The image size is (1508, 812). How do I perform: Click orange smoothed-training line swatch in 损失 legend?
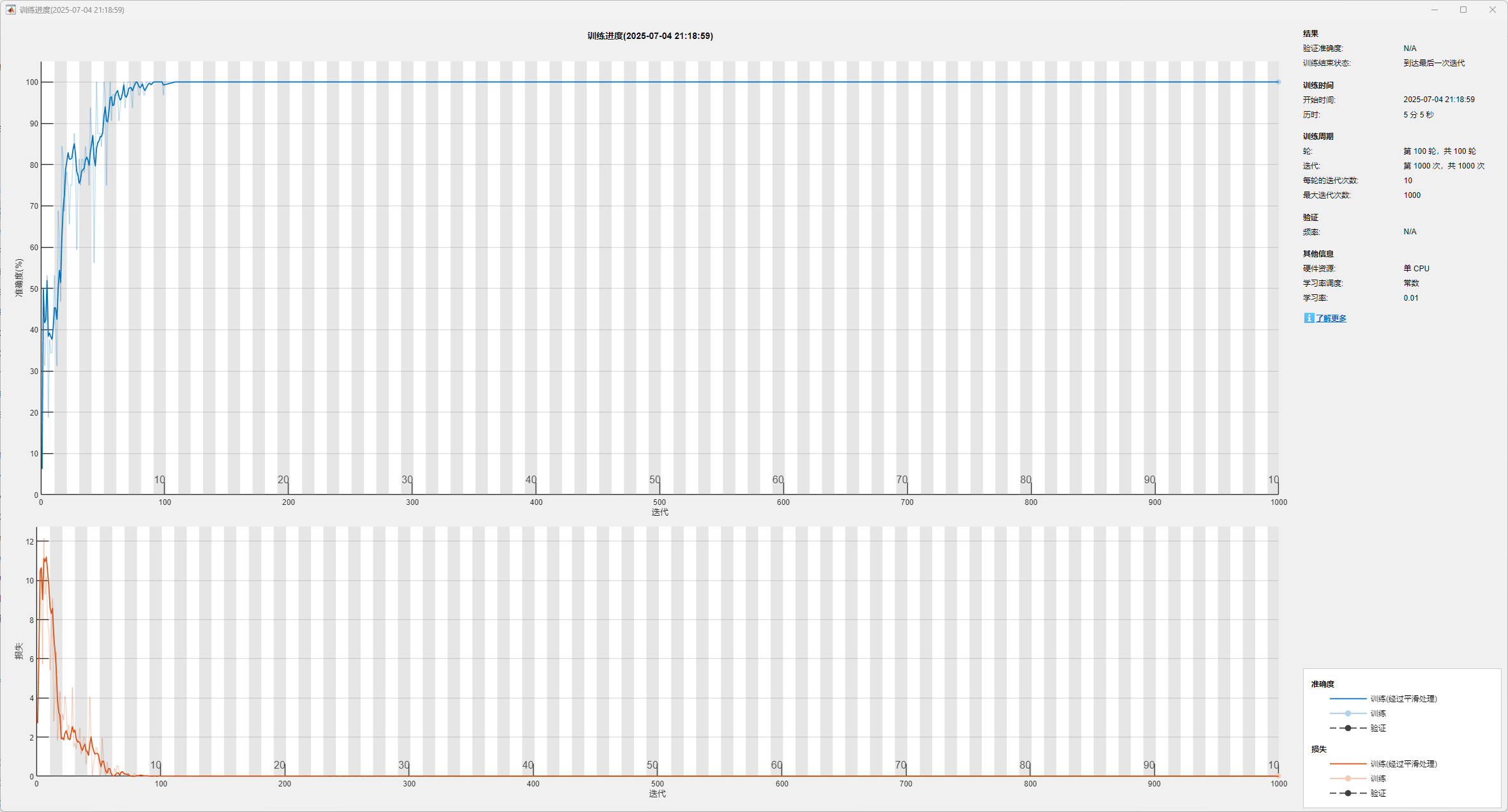click(1348, 763)
